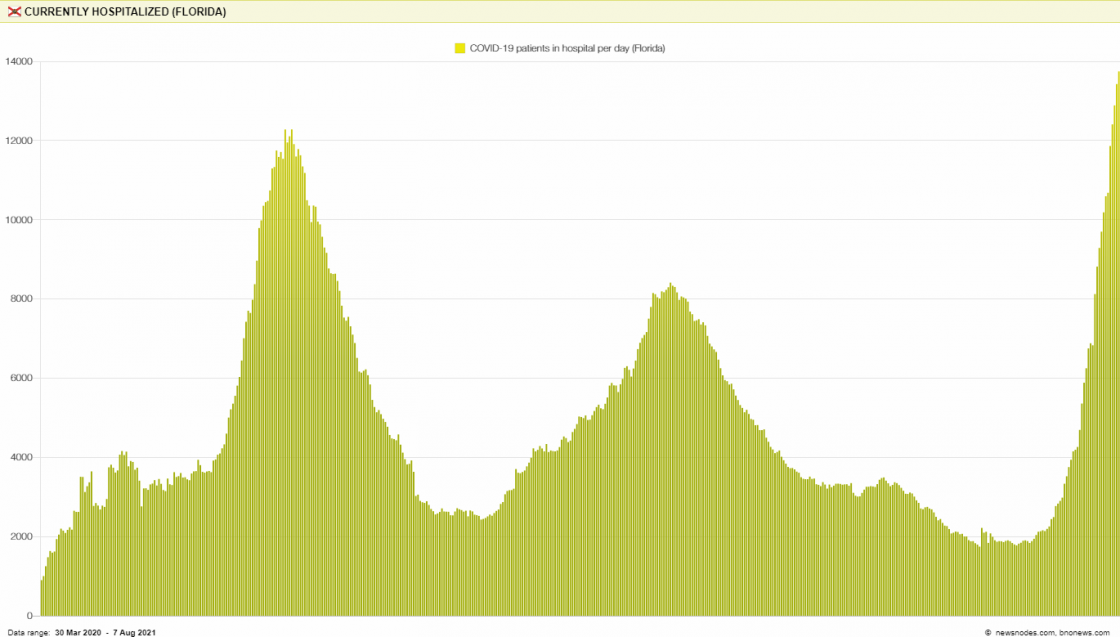Open the newsnodes.com, bnonews.com credit
1120x637 pixels.
pyautogui.click(x=1052, y=632)
